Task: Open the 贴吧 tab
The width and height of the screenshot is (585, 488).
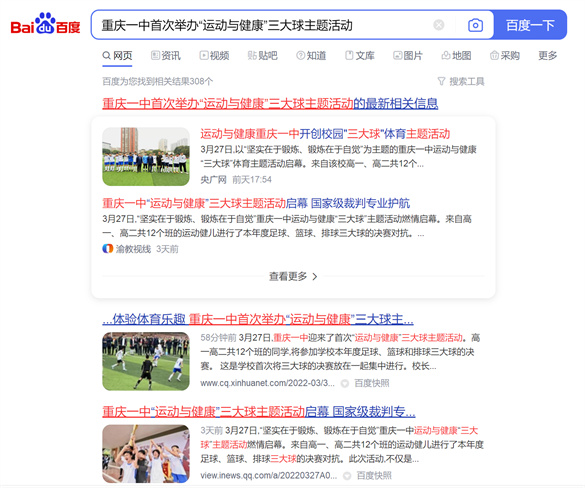Action: (263, 56)
